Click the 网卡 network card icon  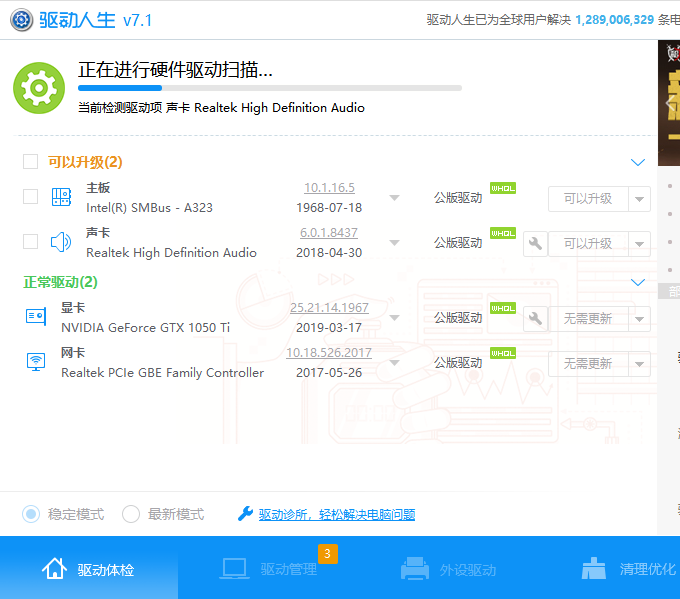coord(36,361)
